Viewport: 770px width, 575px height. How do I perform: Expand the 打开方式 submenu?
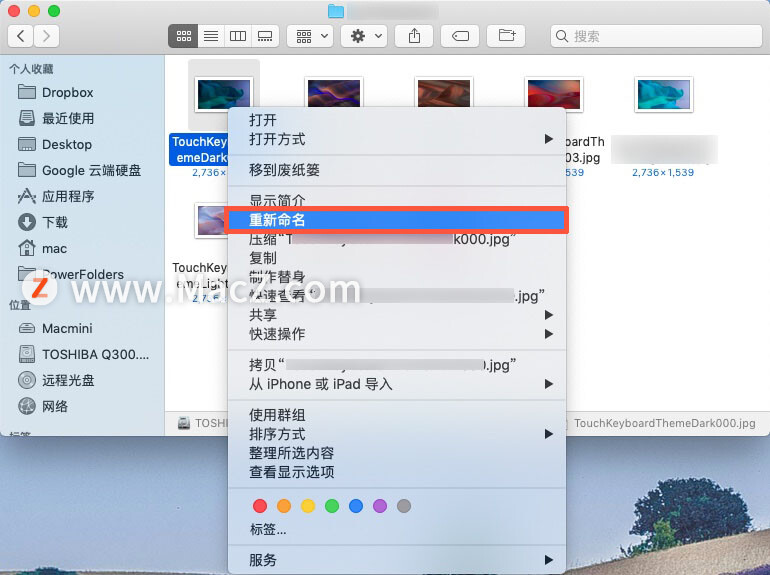397,139
